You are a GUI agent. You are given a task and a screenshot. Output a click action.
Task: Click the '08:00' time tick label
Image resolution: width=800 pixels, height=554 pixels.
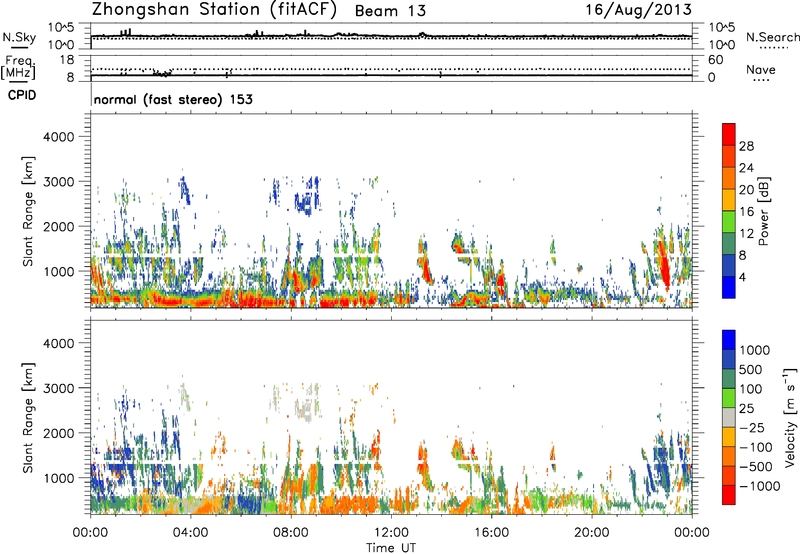290,533
